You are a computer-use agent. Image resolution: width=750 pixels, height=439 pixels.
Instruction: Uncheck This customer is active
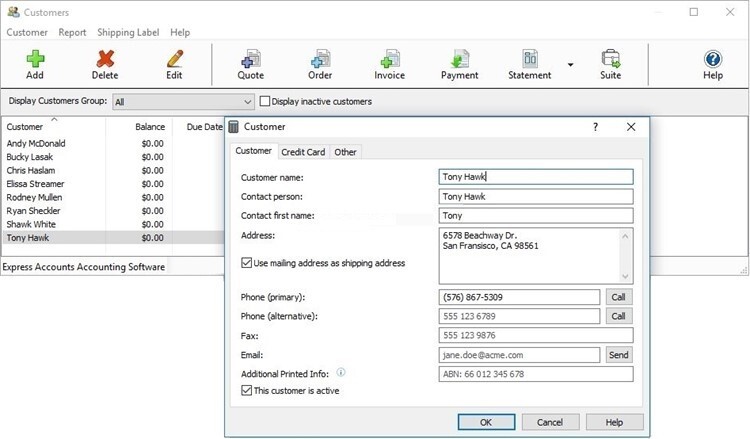247,390
